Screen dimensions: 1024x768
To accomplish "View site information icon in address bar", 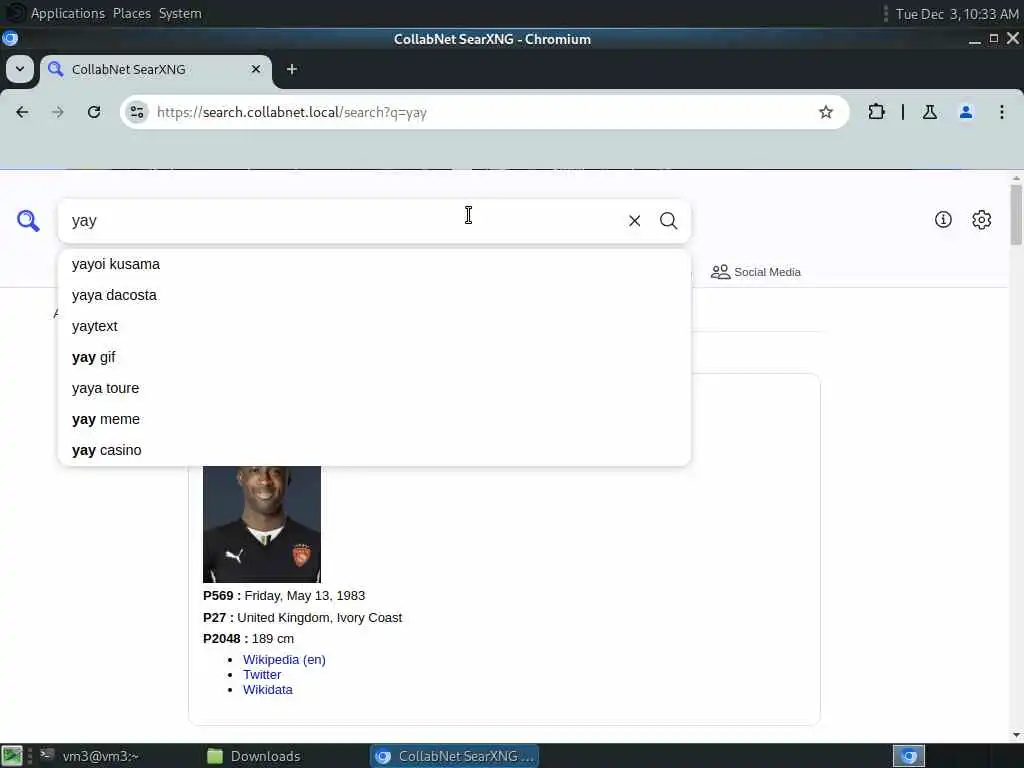I will point(136,112).
